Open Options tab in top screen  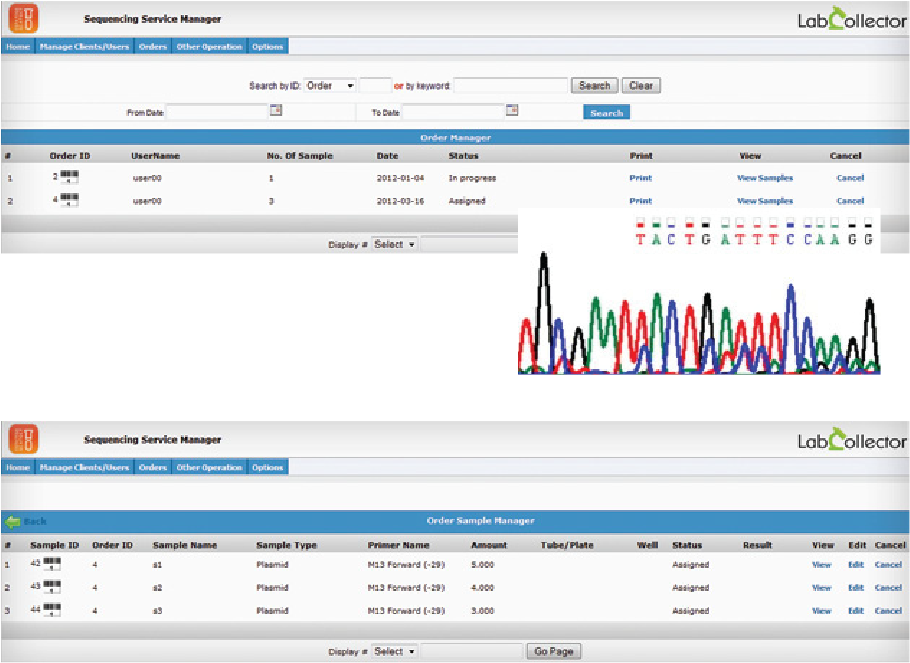pyautogui.click(x=268, y=46)
